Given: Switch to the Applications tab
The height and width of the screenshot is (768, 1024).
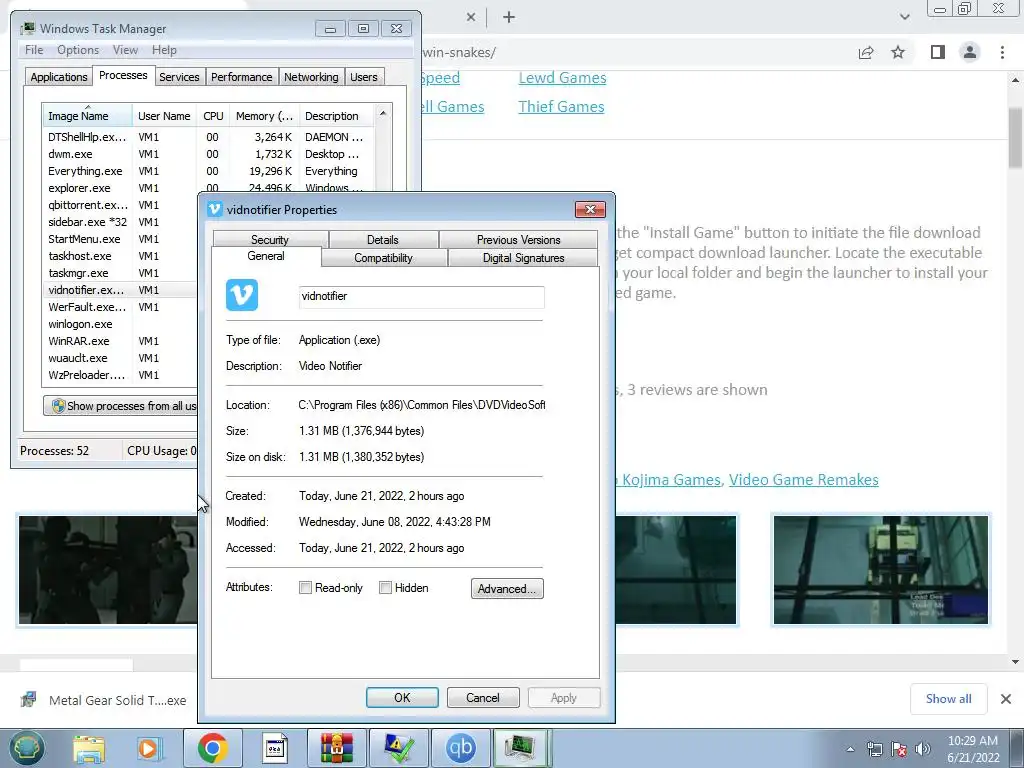Looking at the screenshot, I should [59, 77].
